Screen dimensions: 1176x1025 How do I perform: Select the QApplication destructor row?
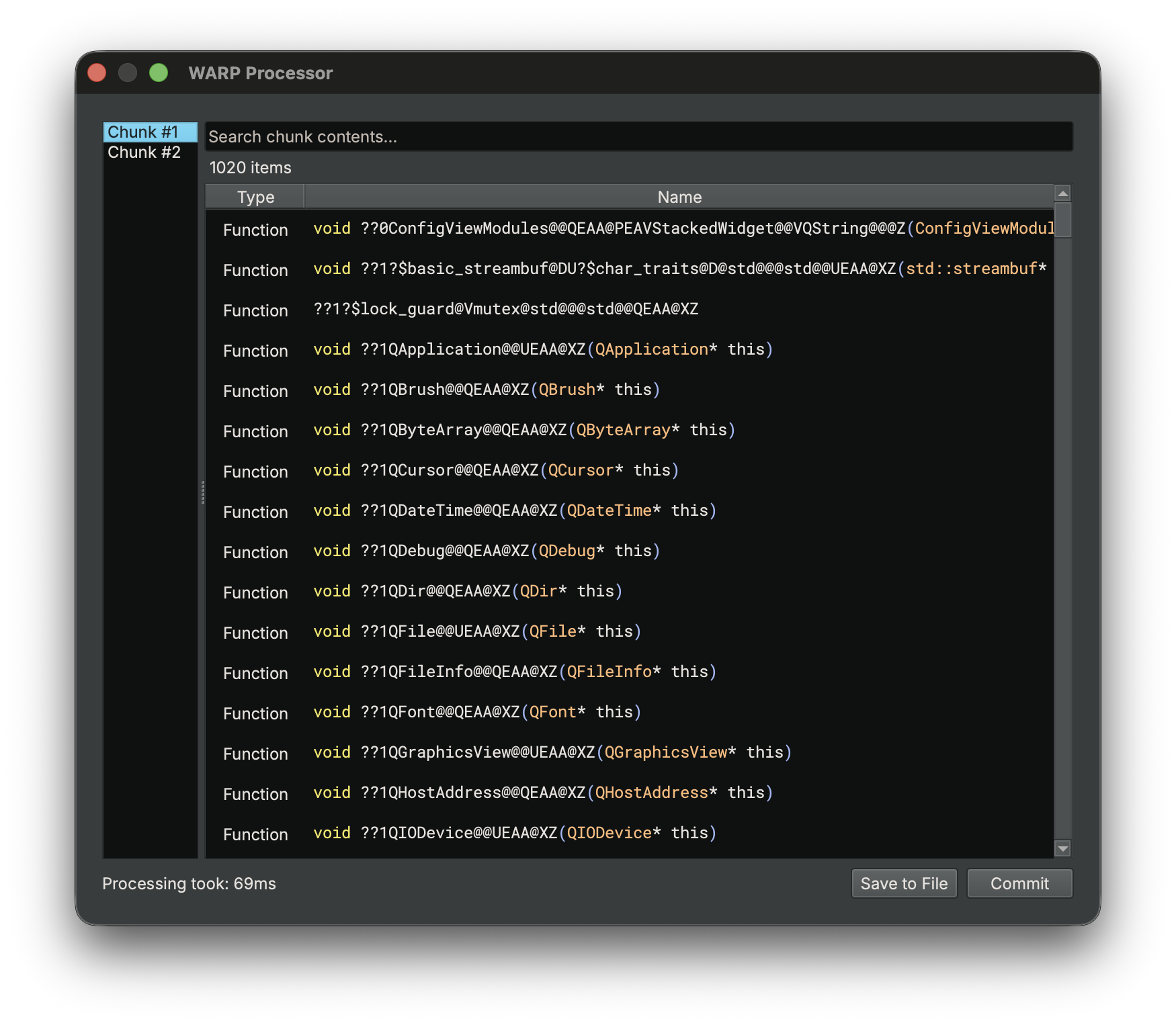pos(542,350)
